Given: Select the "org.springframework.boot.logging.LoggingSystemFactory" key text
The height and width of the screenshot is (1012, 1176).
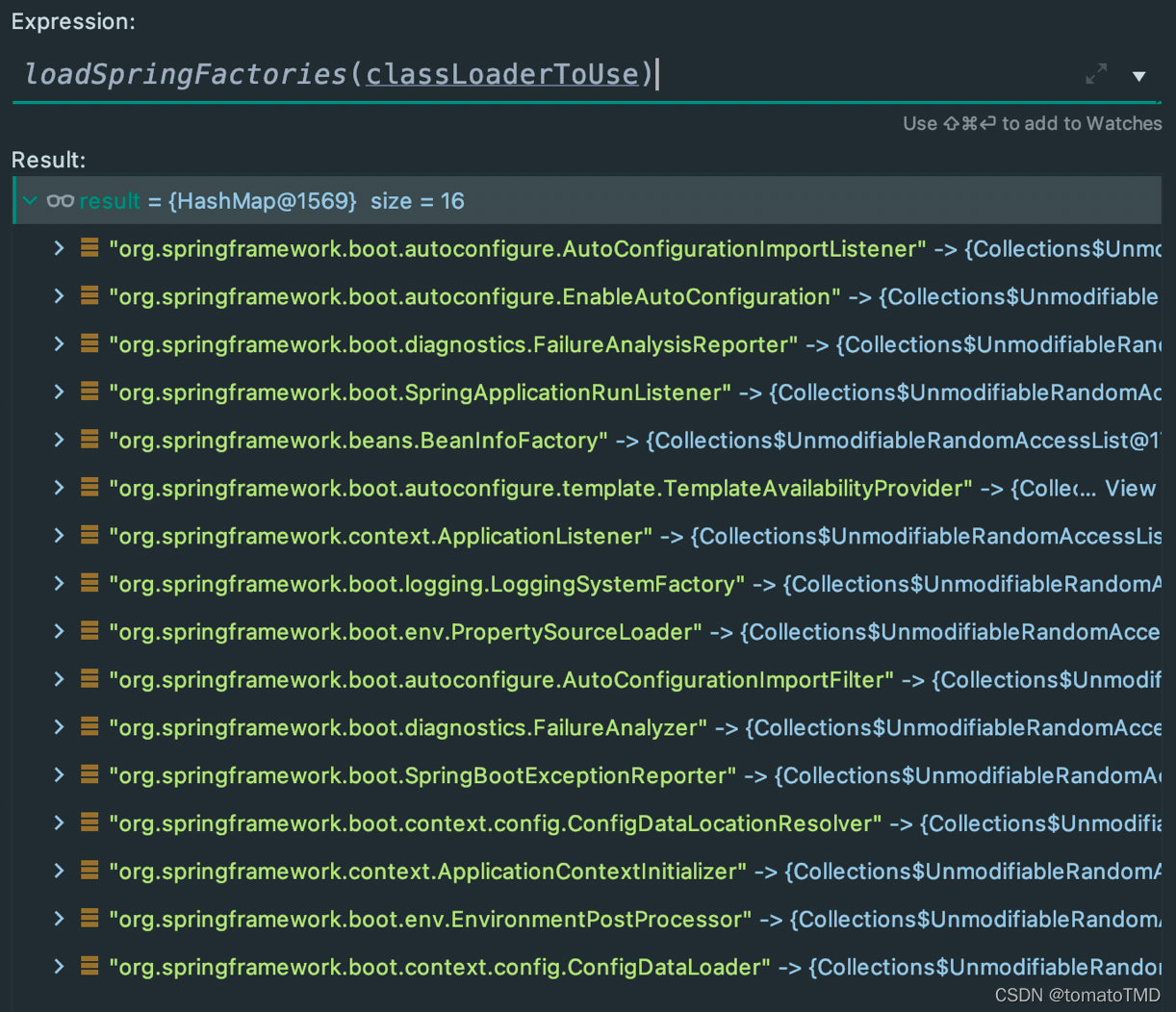Looking at the screenshot, I should 427,585.
